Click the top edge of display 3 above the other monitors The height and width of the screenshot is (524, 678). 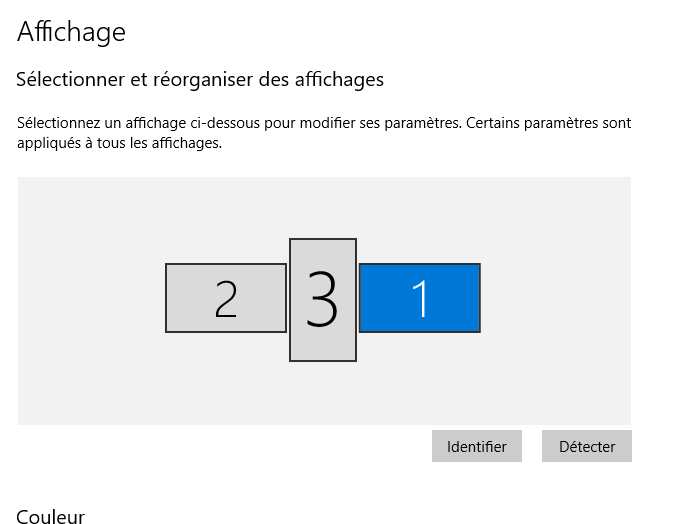click(x=323, y=239)
